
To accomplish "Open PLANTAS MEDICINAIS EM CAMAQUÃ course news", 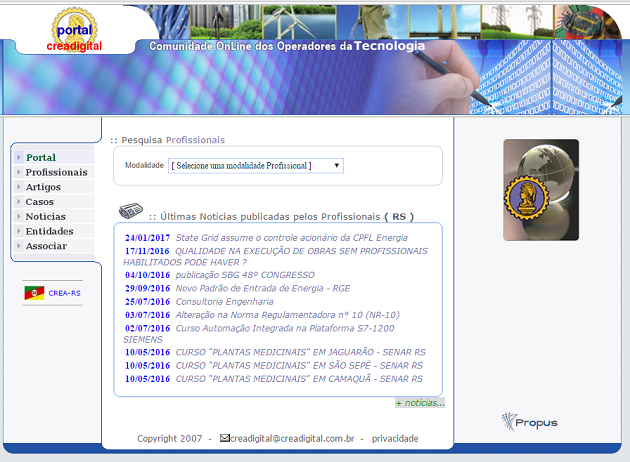I will tap(299, 378).
